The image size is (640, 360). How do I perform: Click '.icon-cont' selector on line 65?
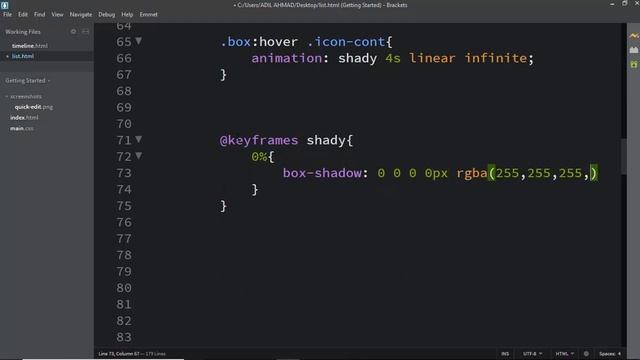[346, 42]
